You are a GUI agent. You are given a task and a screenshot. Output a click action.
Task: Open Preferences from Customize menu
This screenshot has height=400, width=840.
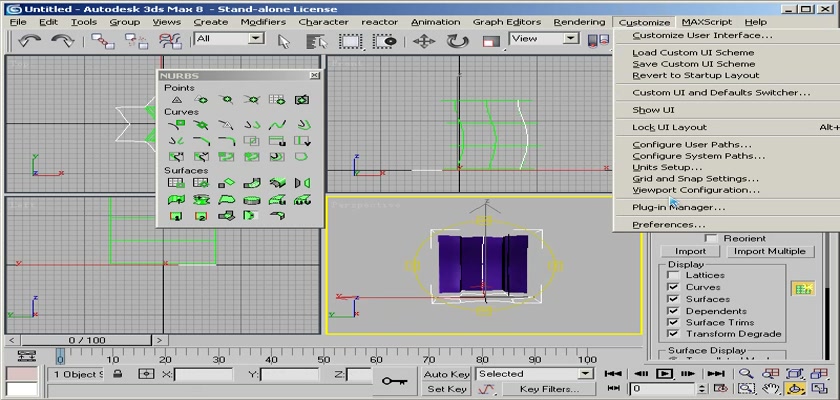668,225
